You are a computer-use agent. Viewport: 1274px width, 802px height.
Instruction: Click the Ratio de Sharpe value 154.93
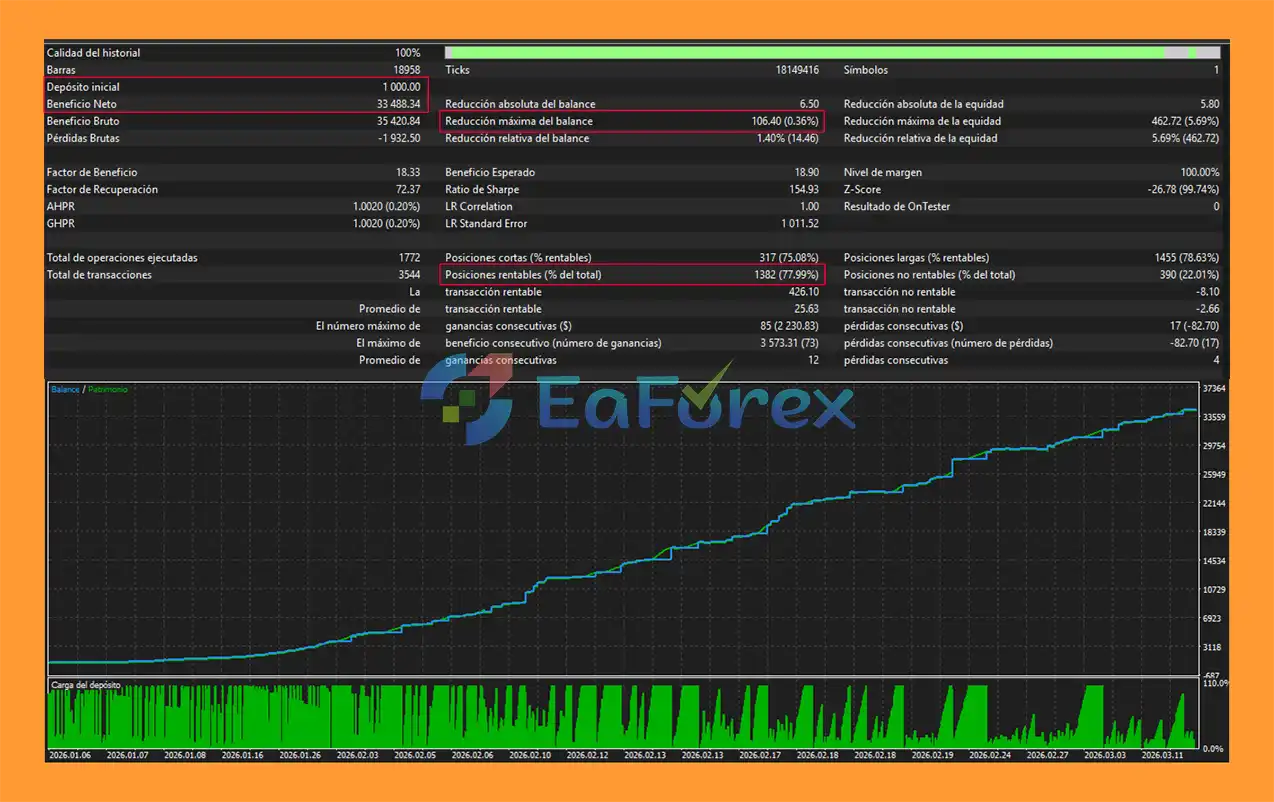coord(803,190)
